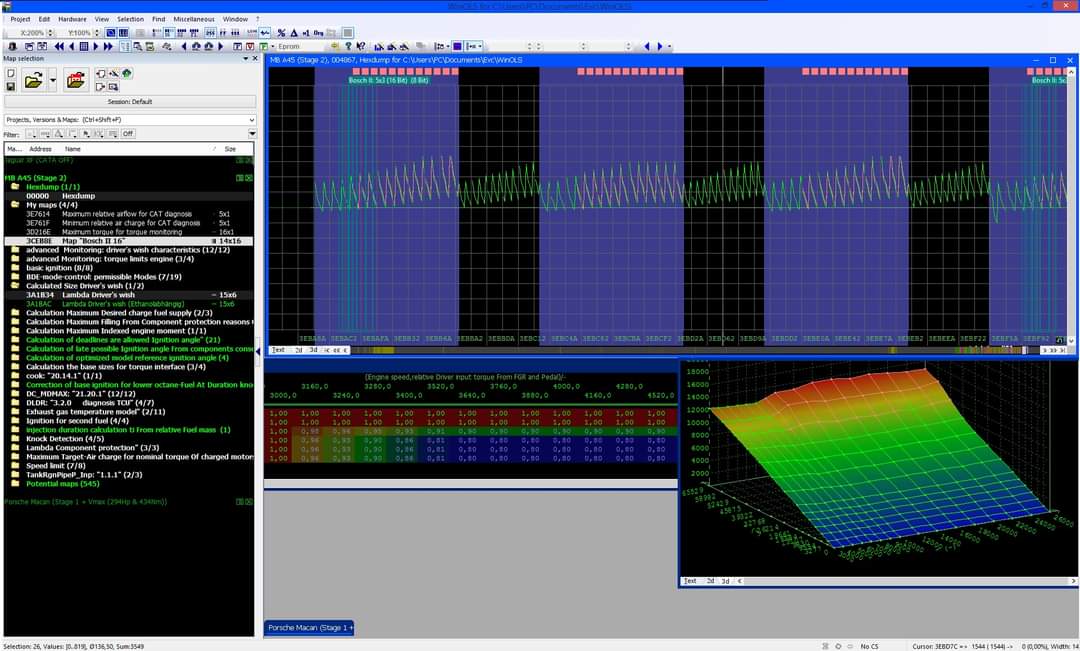Screen dimensions: 1080x651
Task: Switch the 3D preview to Text mode
Action: click(690, 581)
